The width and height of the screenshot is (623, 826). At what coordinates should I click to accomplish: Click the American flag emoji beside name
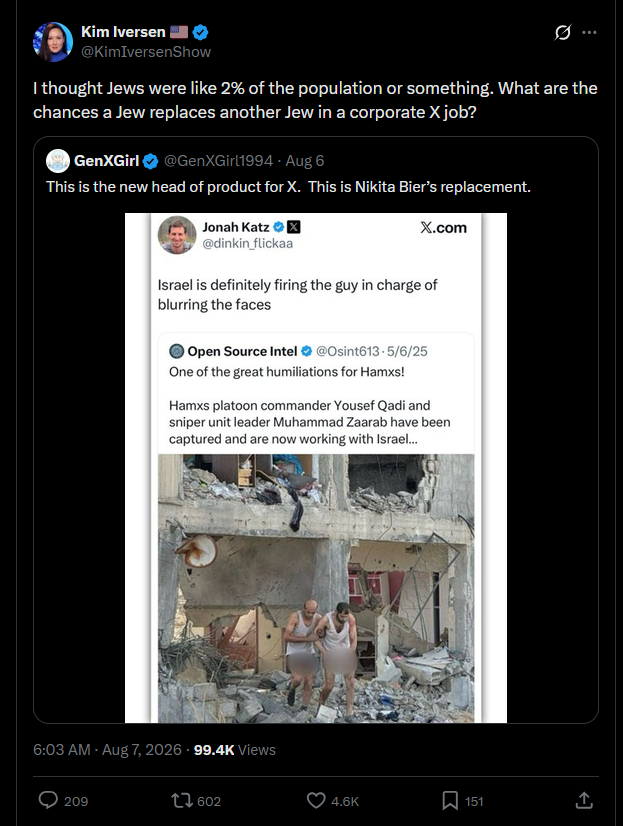pos(179,32)
